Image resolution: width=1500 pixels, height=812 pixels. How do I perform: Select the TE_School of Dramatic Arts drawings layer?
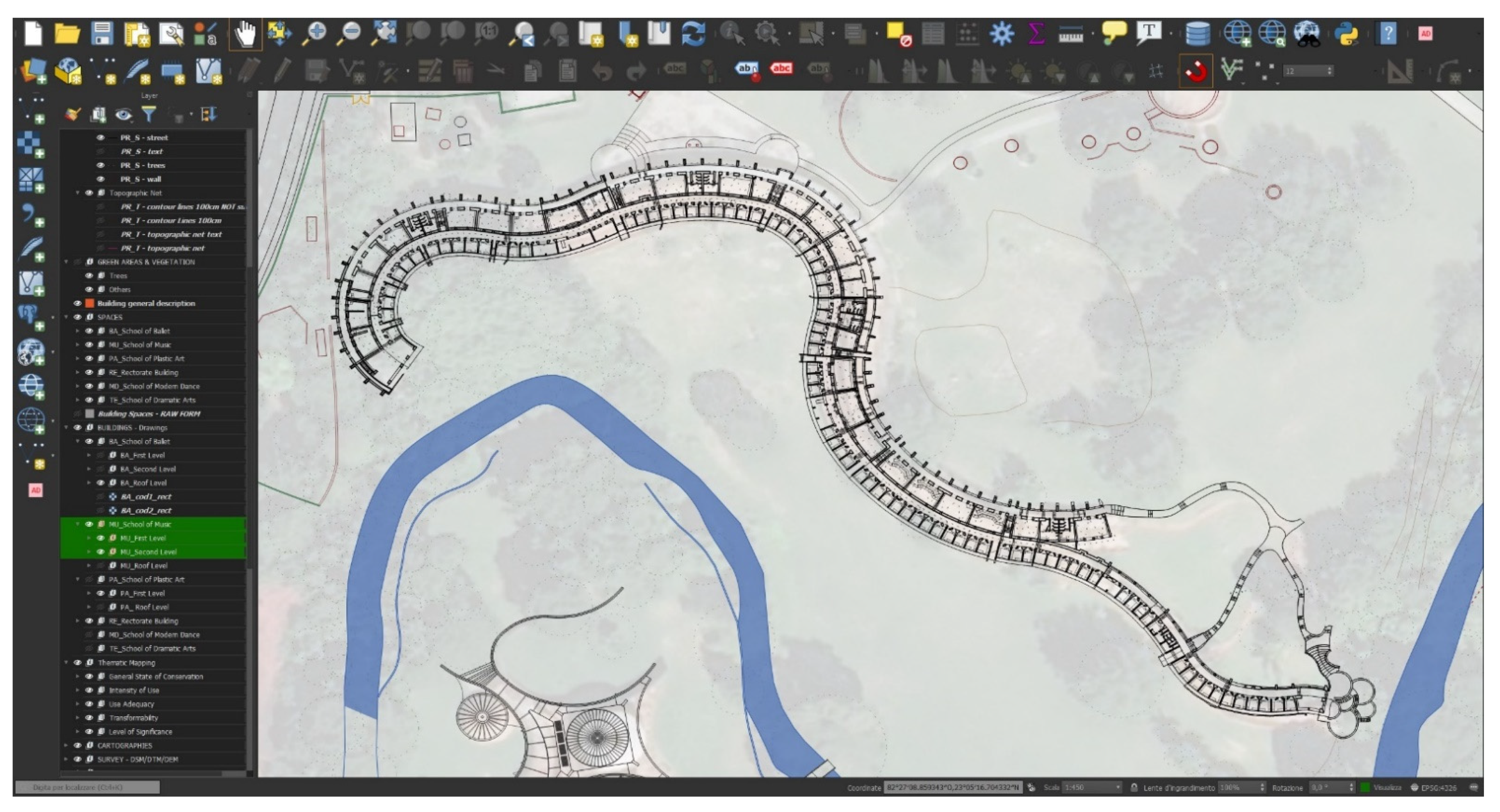point(152,649)
